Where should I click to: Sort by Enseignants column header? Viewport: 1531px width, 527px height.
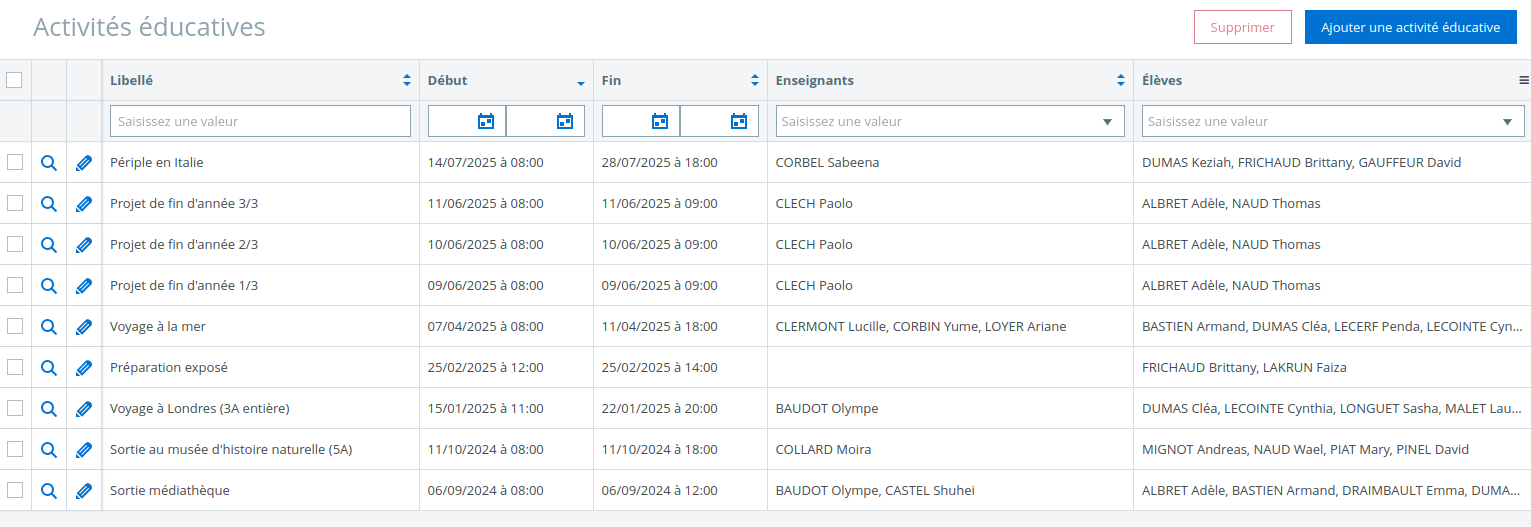tap(1120, 80)
